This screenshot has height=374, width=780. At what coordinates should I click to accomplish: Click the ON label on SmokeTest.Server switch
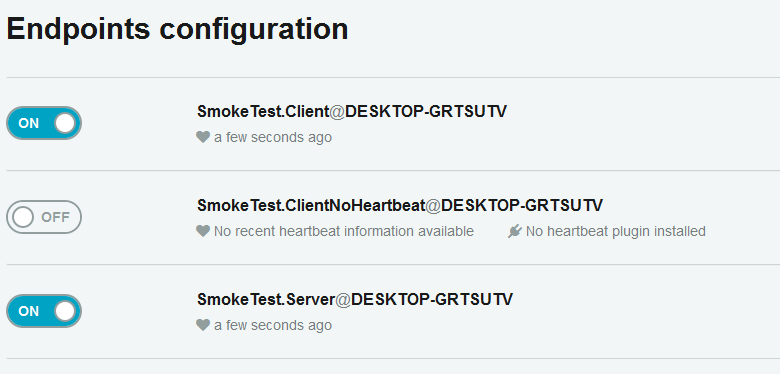tap(28, 311)
